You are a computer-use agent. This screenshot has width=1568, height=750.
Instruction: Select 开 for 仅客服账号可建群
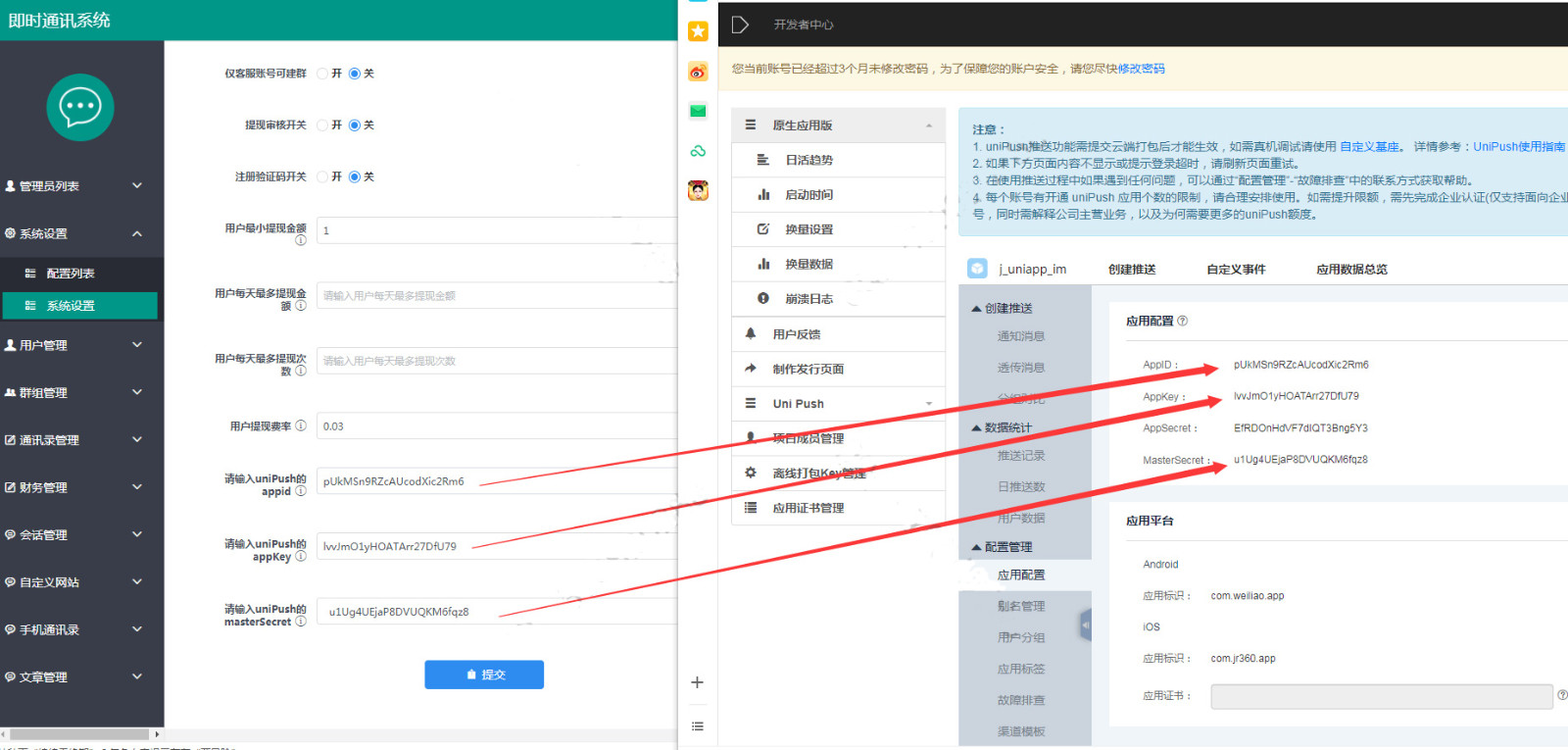pyautogui.click(x=322, y=74)
